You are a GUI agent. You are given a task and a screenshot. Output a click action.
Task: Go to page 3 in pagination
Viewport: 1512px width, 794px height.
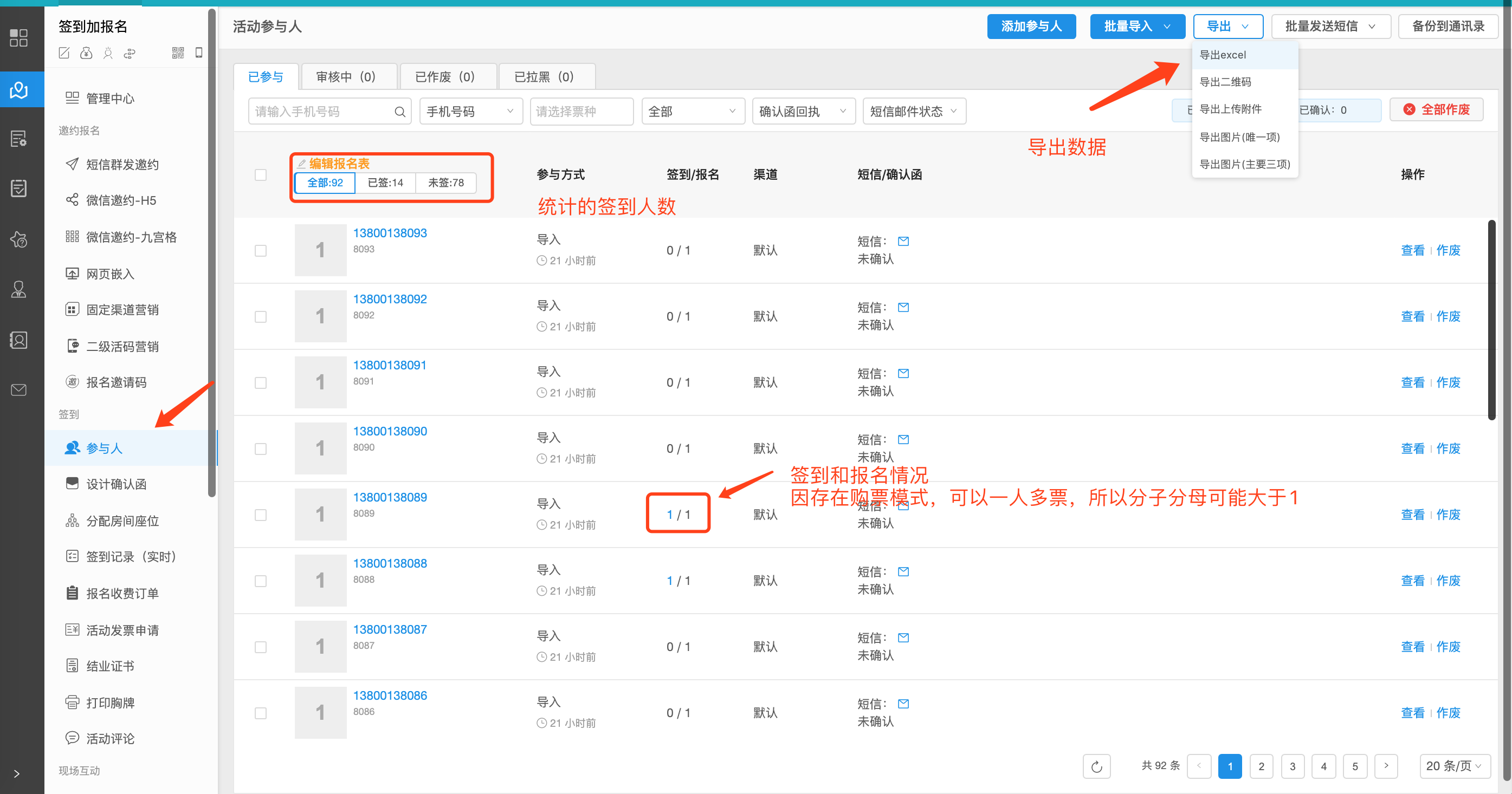tap(1292, 766)
